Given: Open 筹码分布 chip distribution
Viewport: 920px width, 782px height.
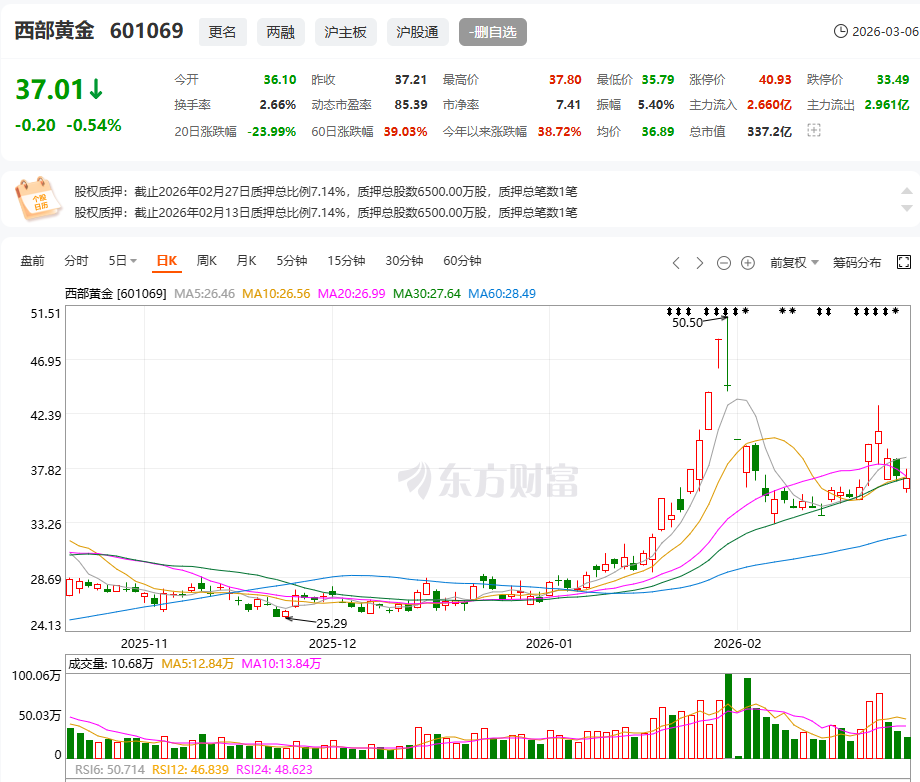Looking at the screenshot, I should pos(857,263).
